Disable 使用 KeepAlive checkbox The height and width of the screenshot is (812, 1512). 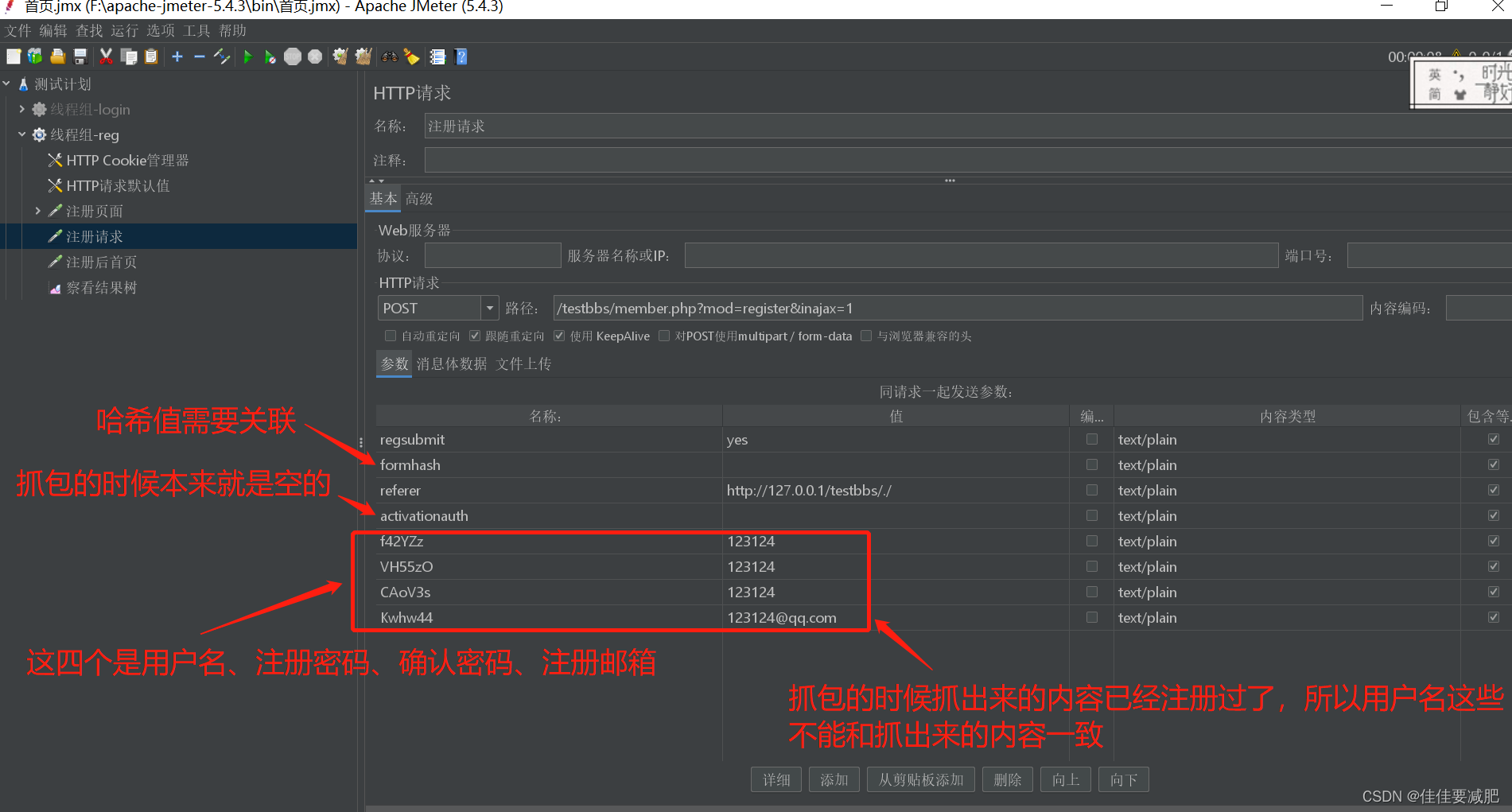(x=559, y=336)
